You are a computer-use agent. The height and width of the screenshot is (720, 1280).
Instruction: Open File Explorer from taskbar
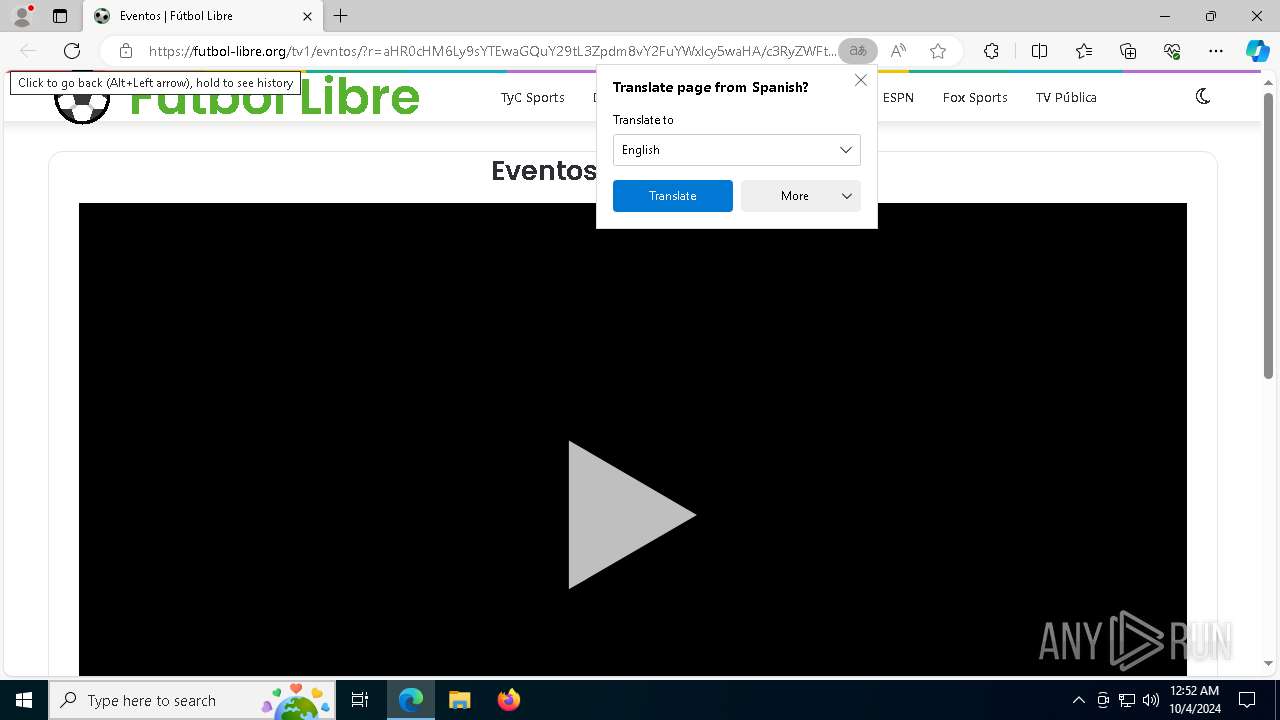[x=459, y=700]
